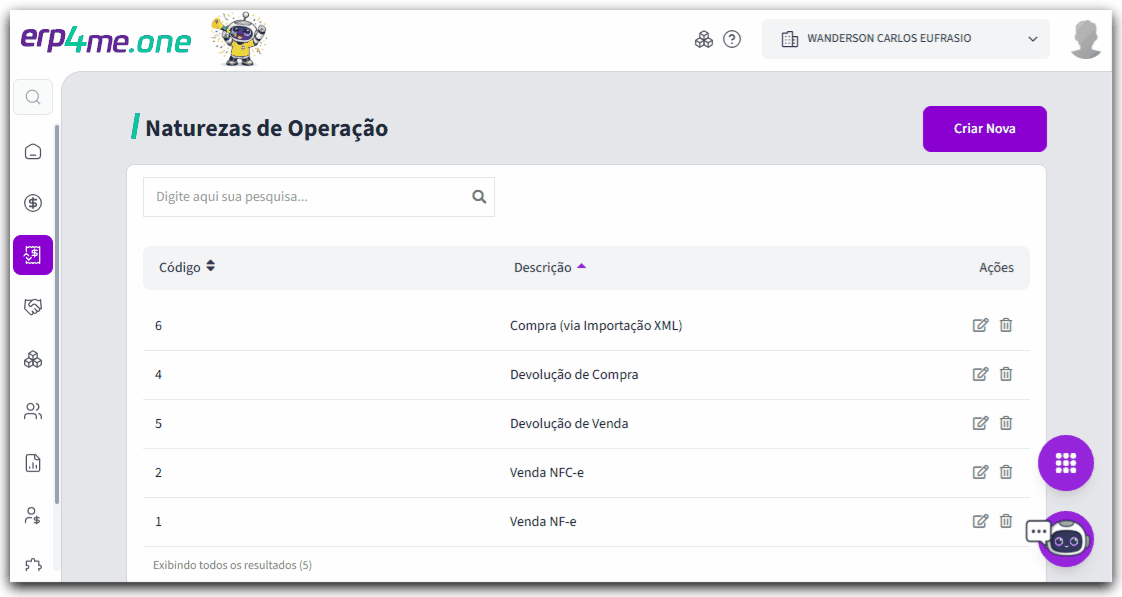Click the Naturezas de Operação heading
This screenshot has width=1122, height=597.
(266, 128)
